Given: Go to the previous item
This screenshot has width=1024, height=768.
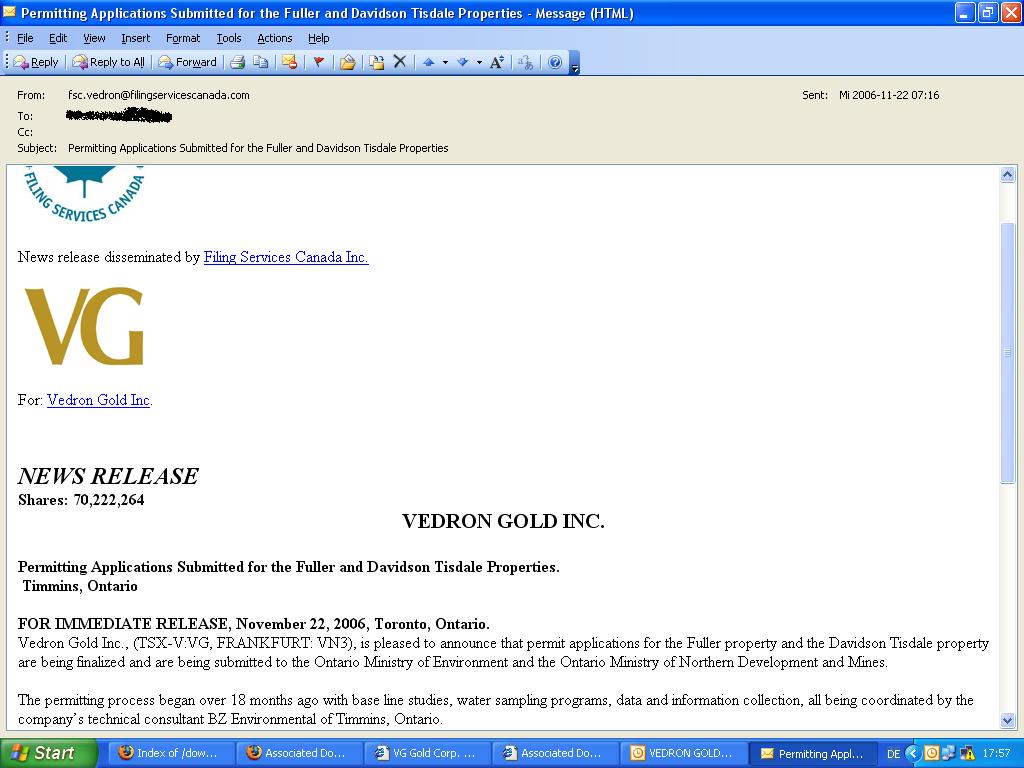Looking at the screenshot, I should [430, 61].
